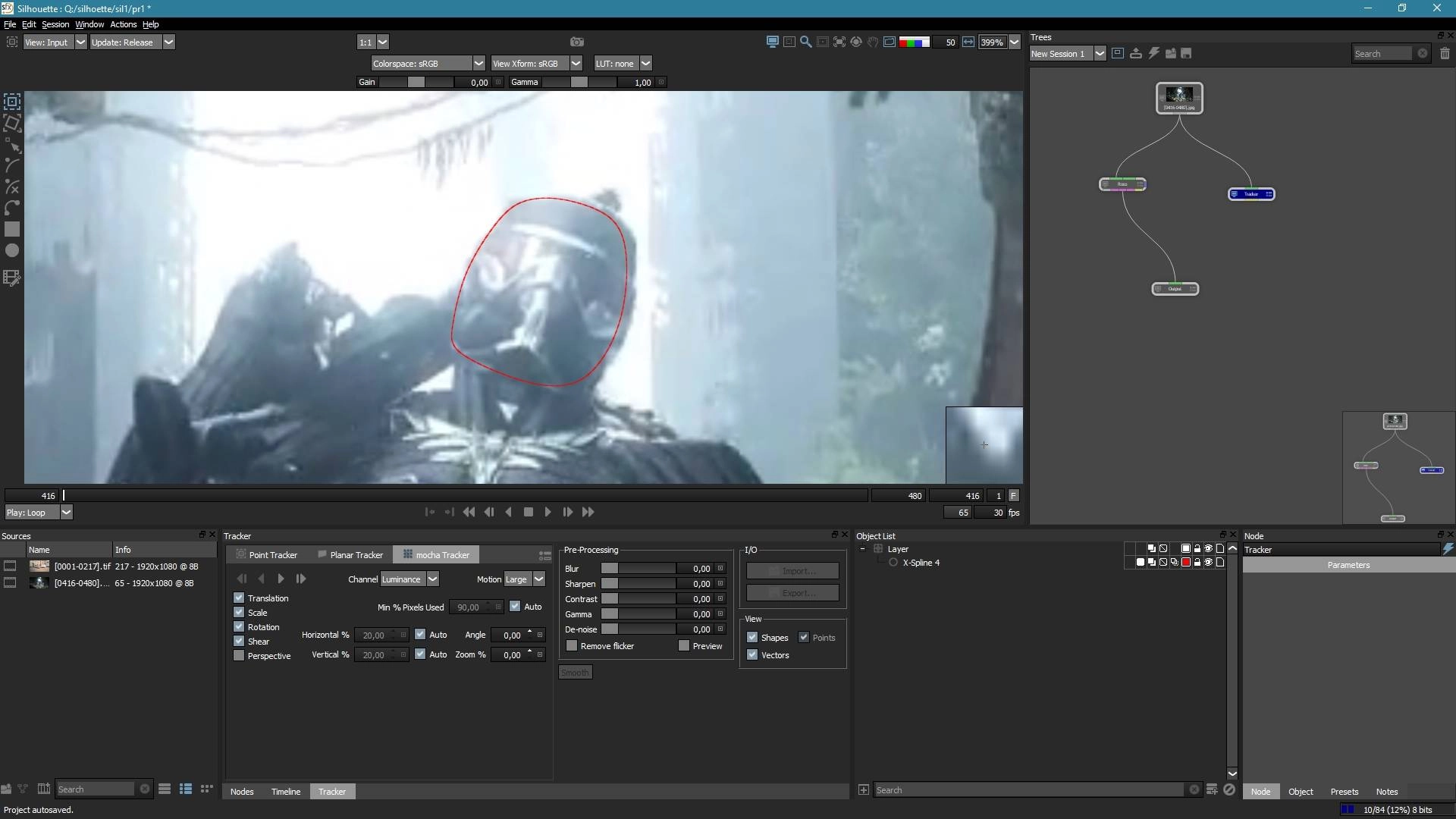The width and height of the screenshot is (1456, 819).
Task: Adjust the Gain slider
Action: (x=416, y=82)
